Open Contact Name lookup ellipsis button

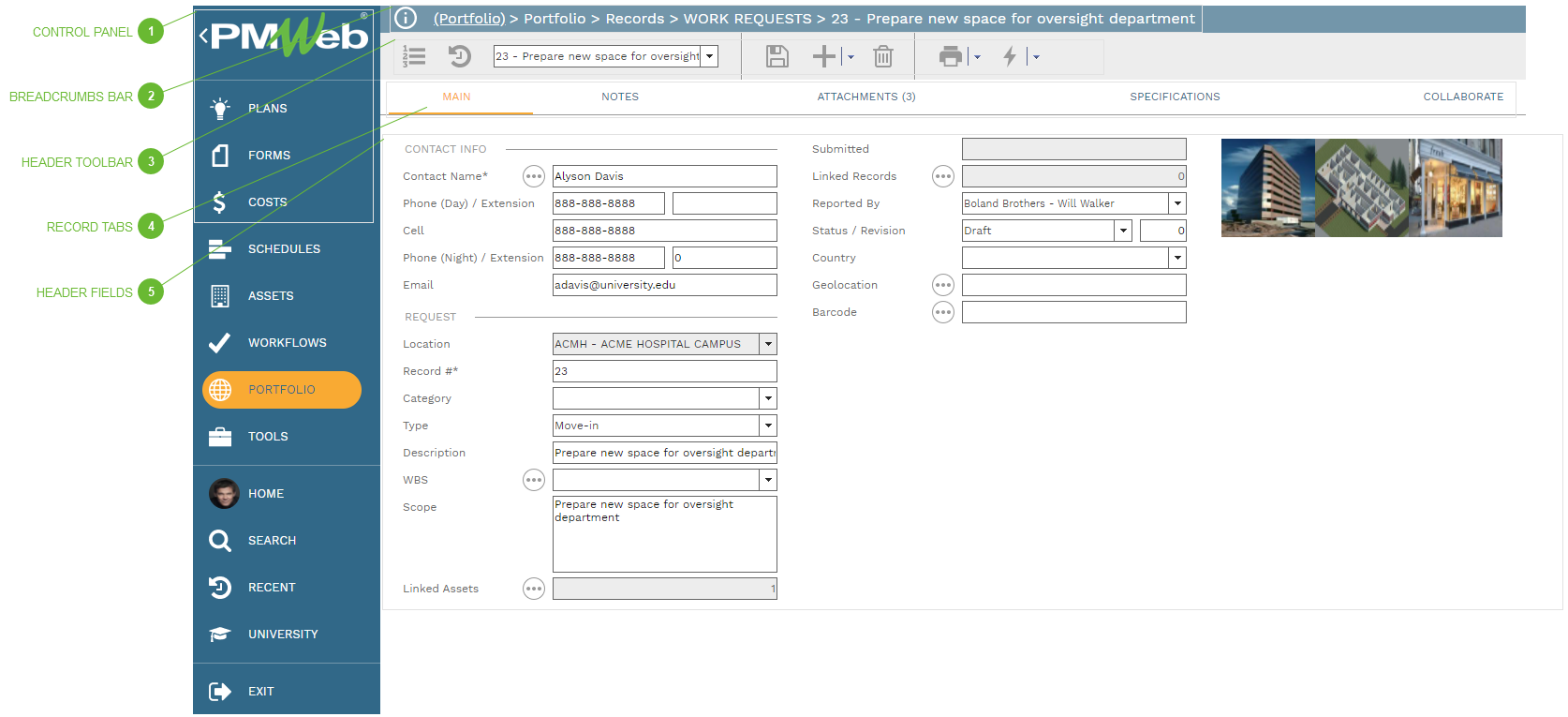coord(533,176)
